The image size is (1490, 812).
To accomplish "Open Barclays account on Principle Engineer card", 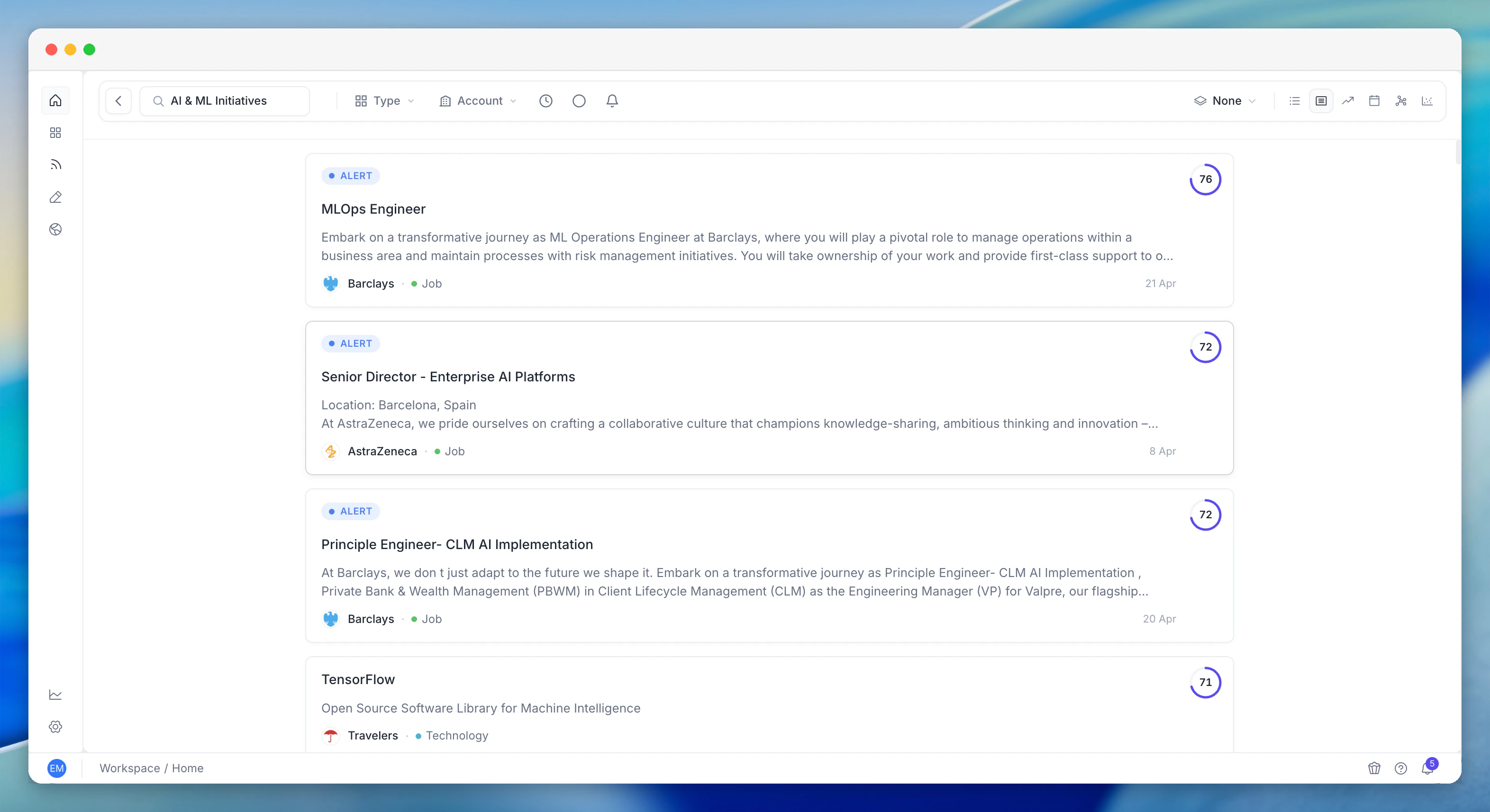I will tap(371, 619).
